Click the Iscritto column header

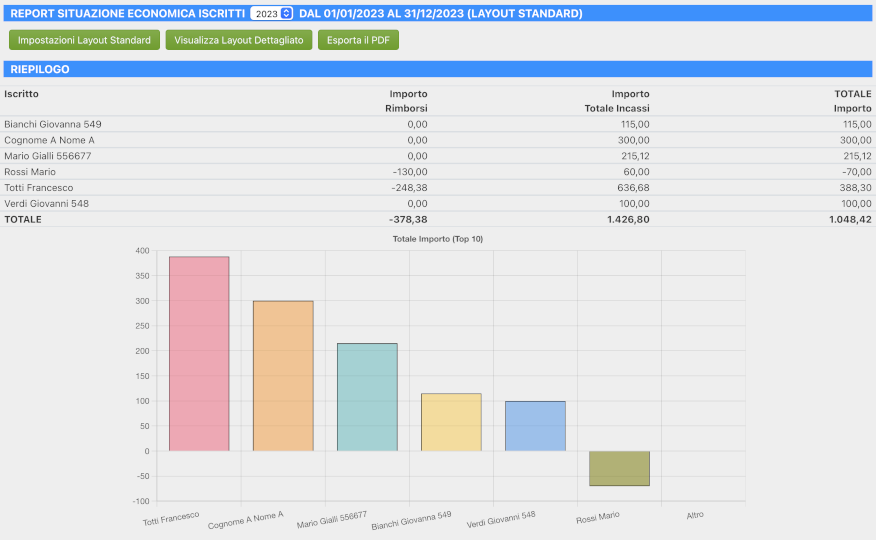[21, 94]
